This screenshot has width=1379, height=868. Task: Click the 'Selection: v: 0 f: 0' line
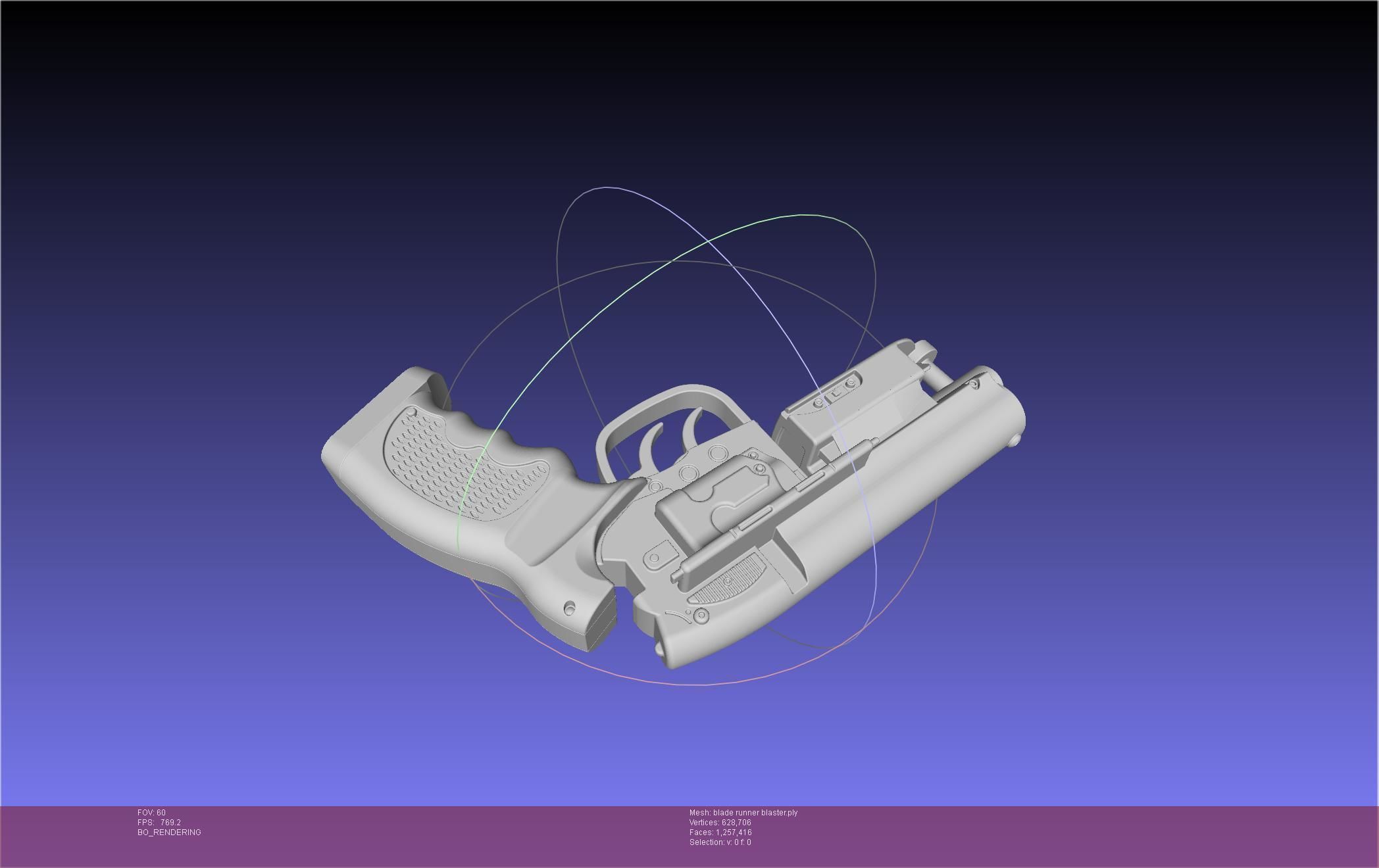coord(720,842)
